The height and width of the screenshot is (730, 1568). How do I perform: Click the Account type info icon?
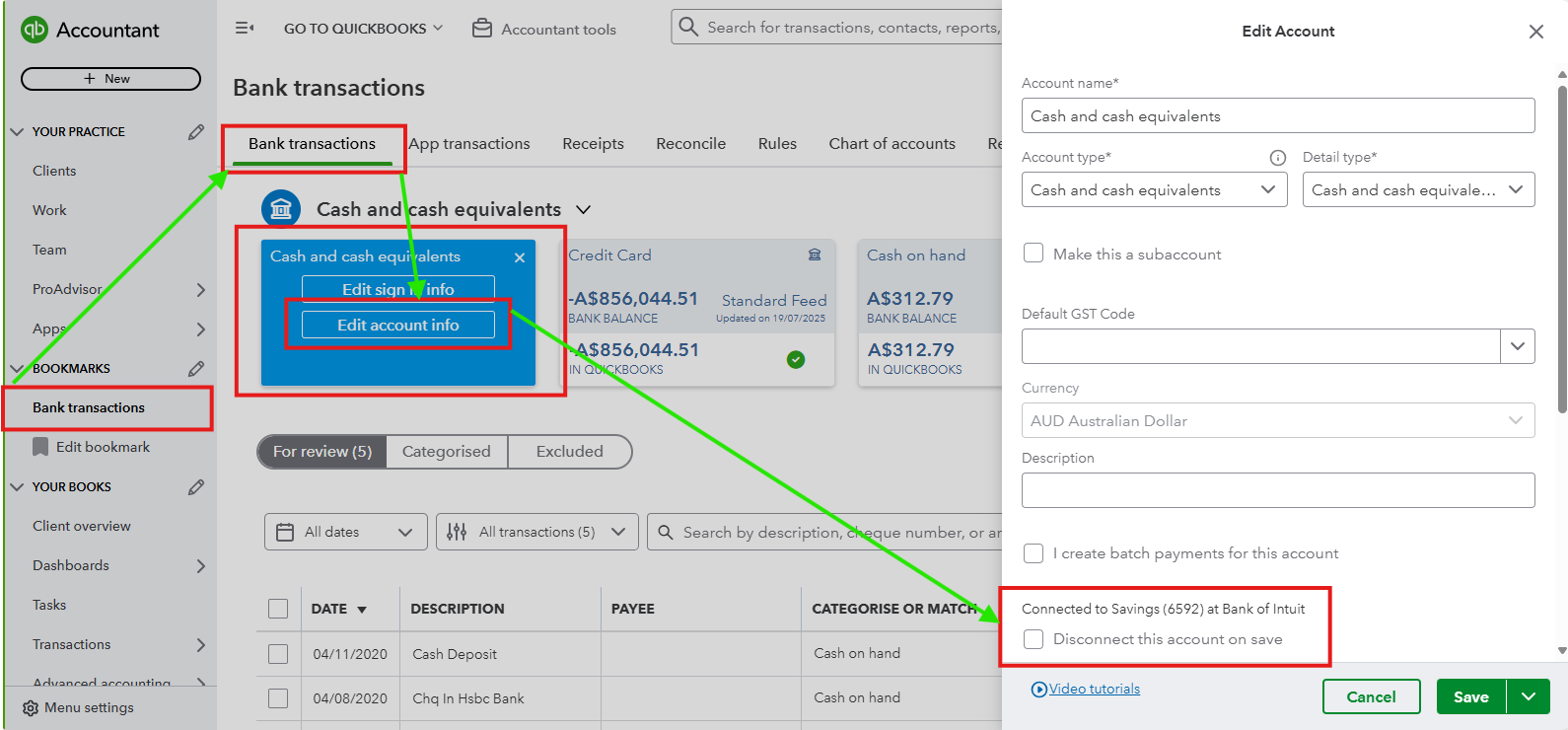[x=1278, y=158]
